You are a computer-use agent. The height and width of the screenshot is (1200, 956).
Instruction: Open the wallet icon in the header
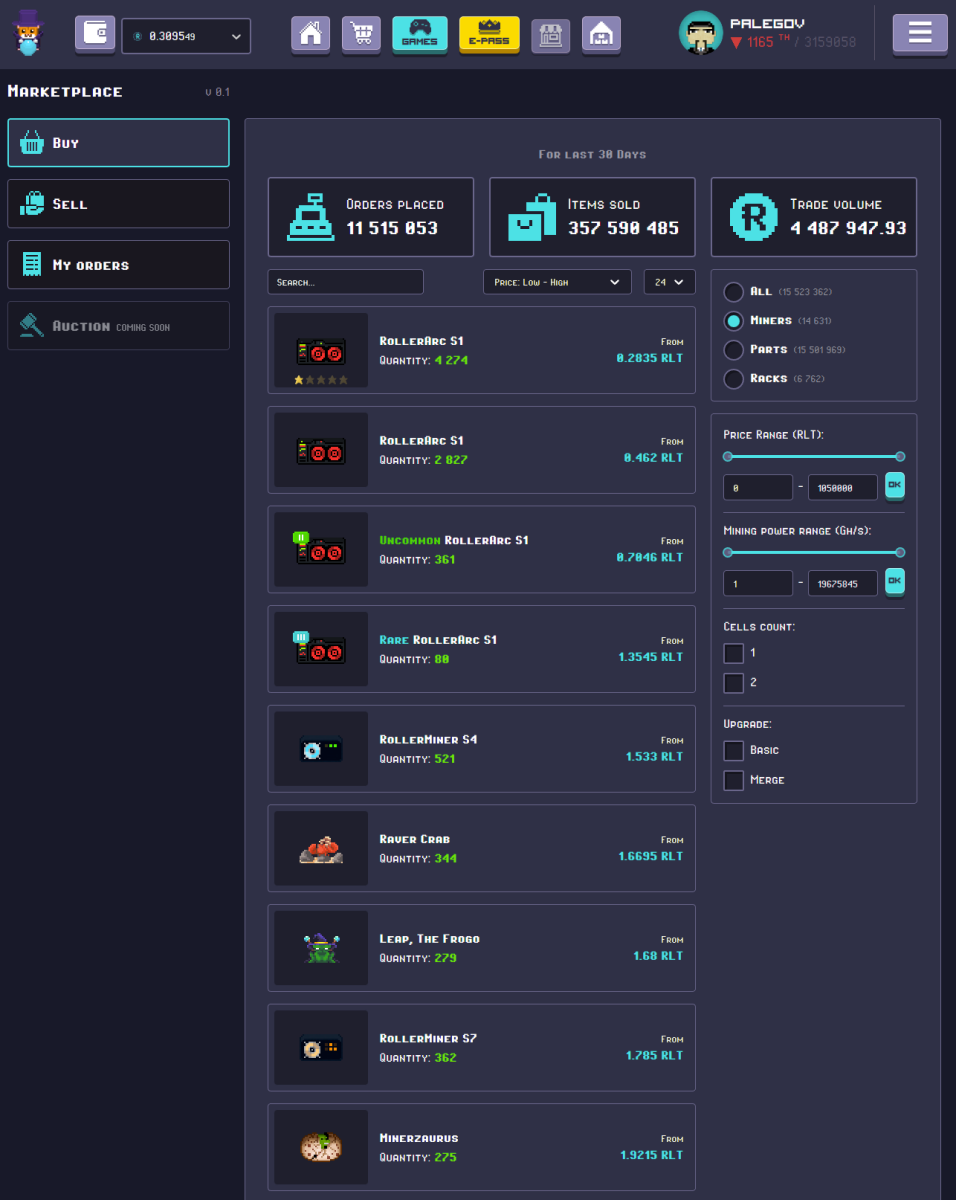click(x=95, y=33)
